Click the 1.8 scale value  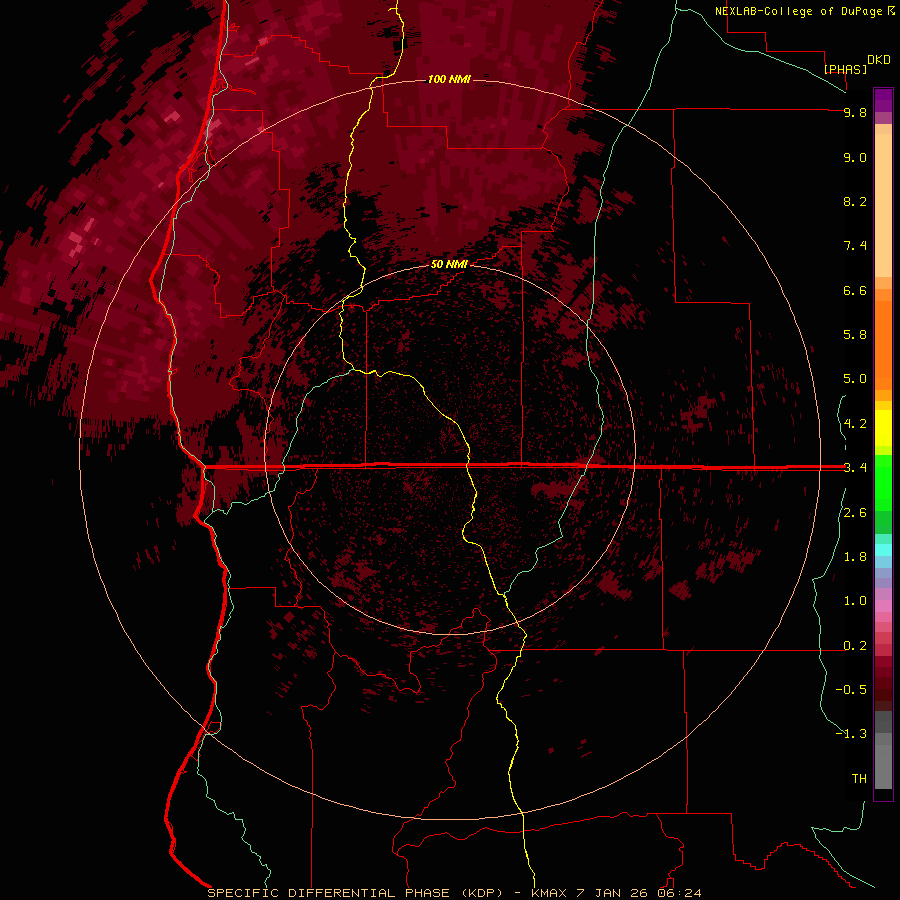[855, 557]
